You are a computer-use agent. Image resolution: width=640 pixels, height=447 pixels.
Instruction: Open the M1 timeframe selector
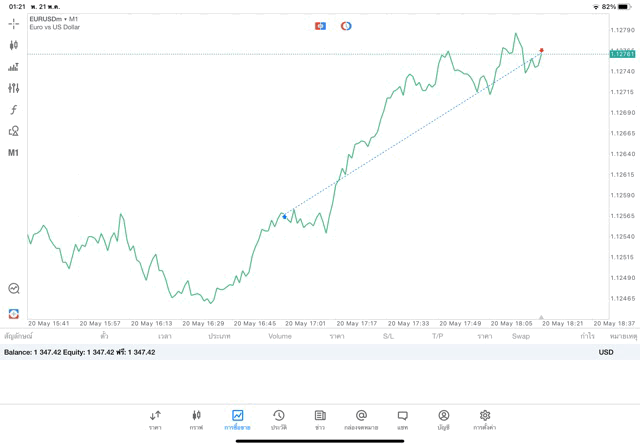(13, 153)
